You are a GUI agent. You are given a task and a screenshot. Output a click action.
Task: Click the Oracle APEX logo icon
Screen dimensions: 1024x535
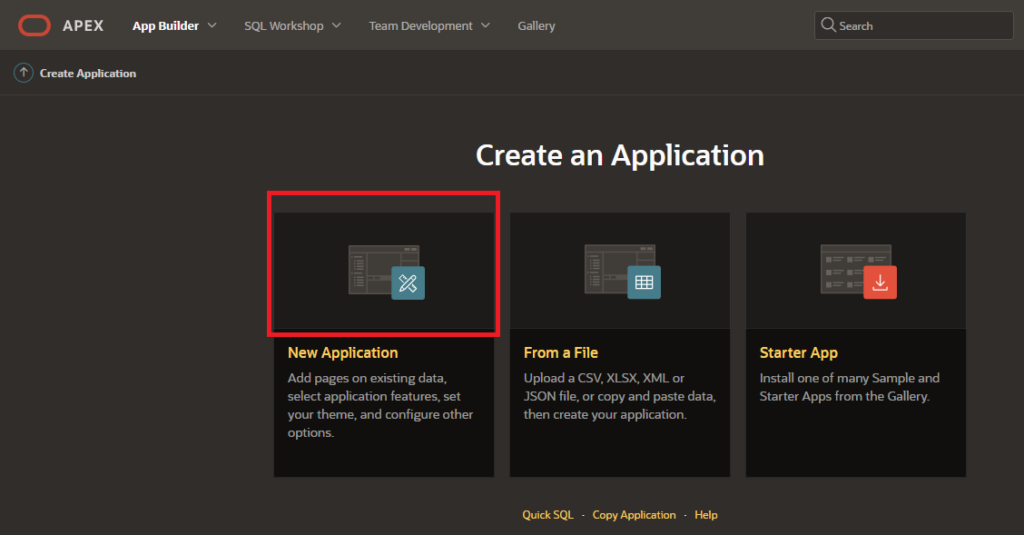tap(34, 25)
